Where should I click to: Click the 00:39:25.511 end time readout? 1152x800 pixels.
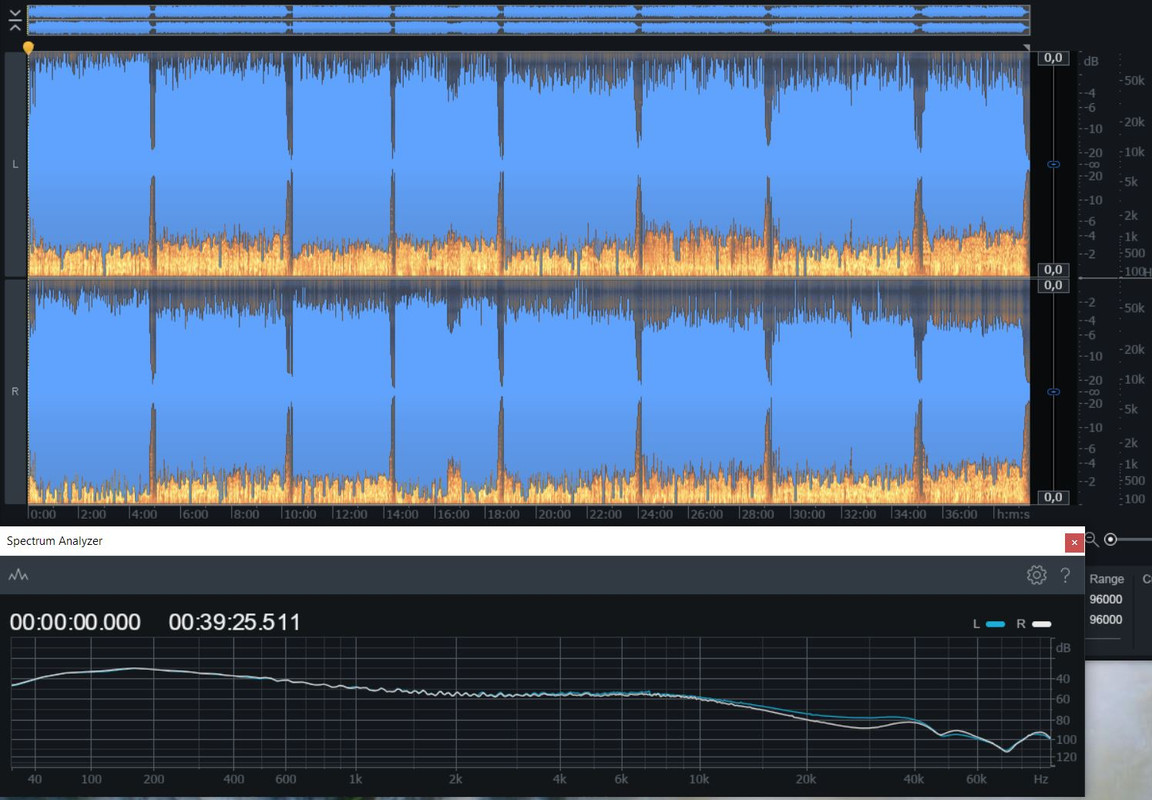(x=234, y=622)
